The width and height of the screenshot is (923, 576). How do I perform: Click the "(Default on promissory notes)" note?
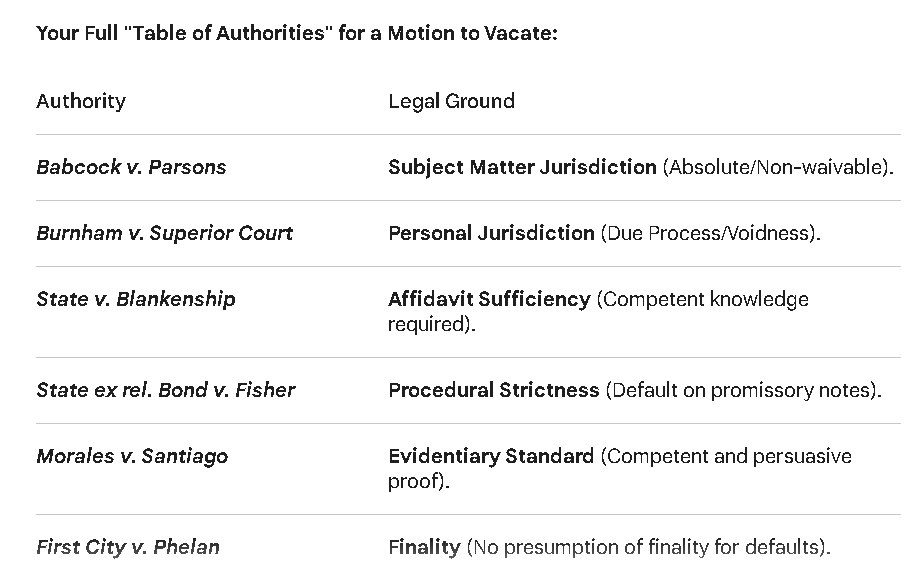(x=743, y=390)
